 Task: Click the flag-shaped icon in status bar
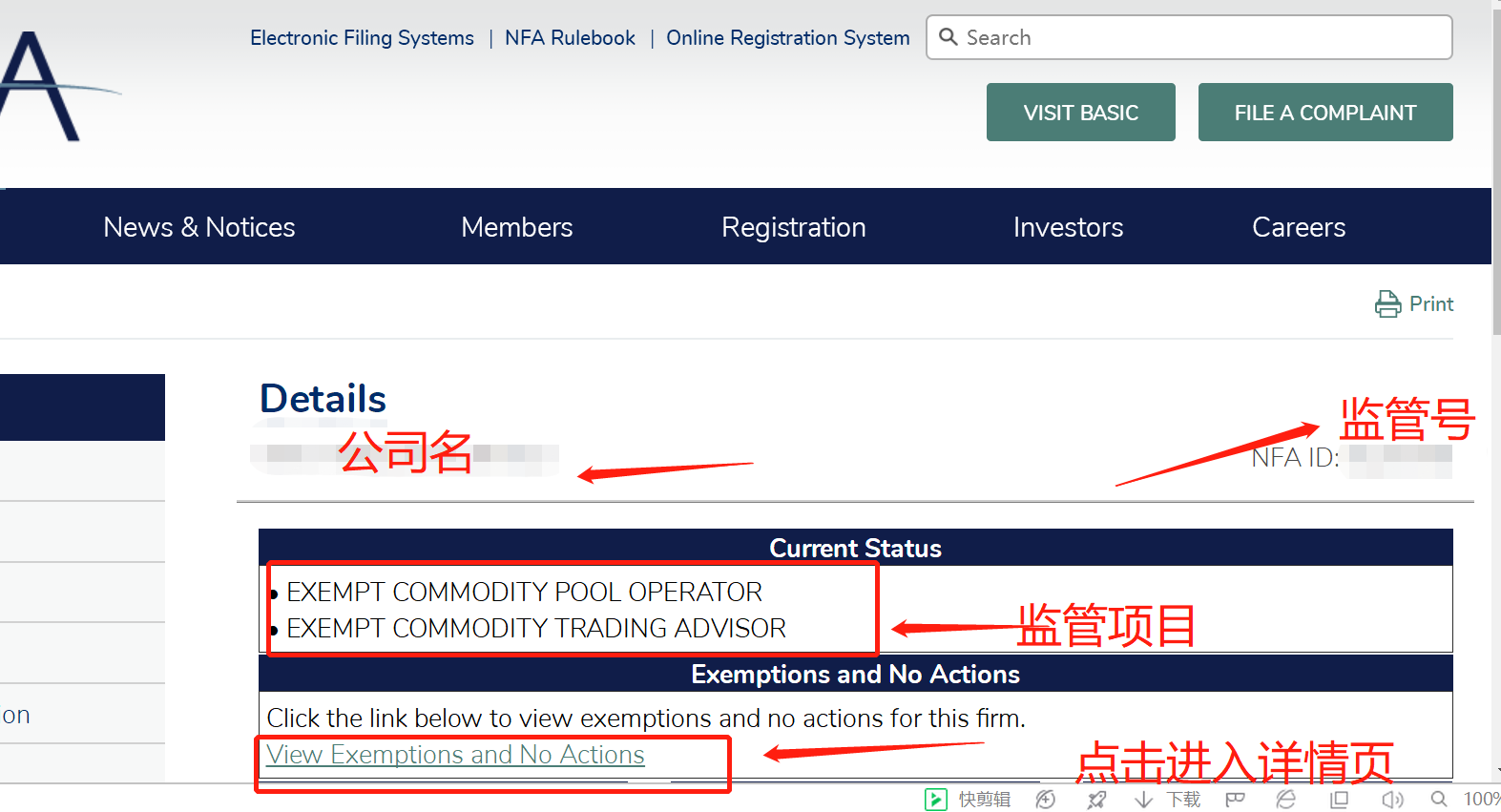pyautogui.click(x=1235, y=800)
